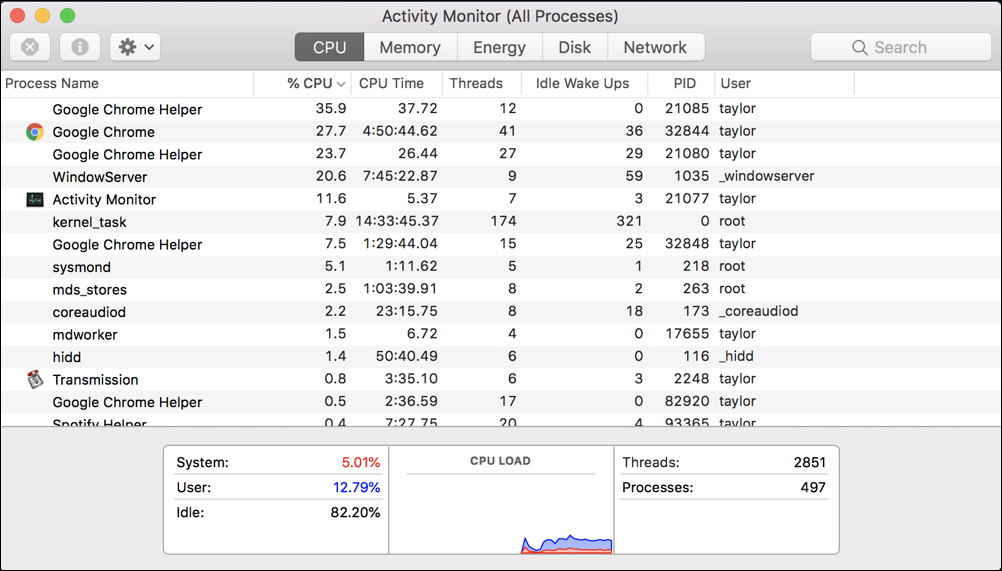Select the sysmond process row
Viewport: 1002px width, 571px height.
pyautogui.click(x=501, y=267)
